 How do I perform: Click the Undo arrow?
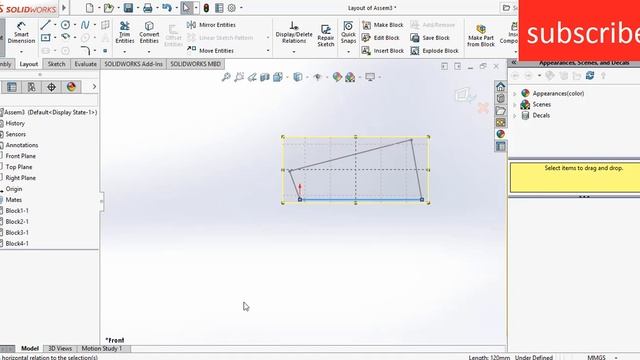click(167, 8)
